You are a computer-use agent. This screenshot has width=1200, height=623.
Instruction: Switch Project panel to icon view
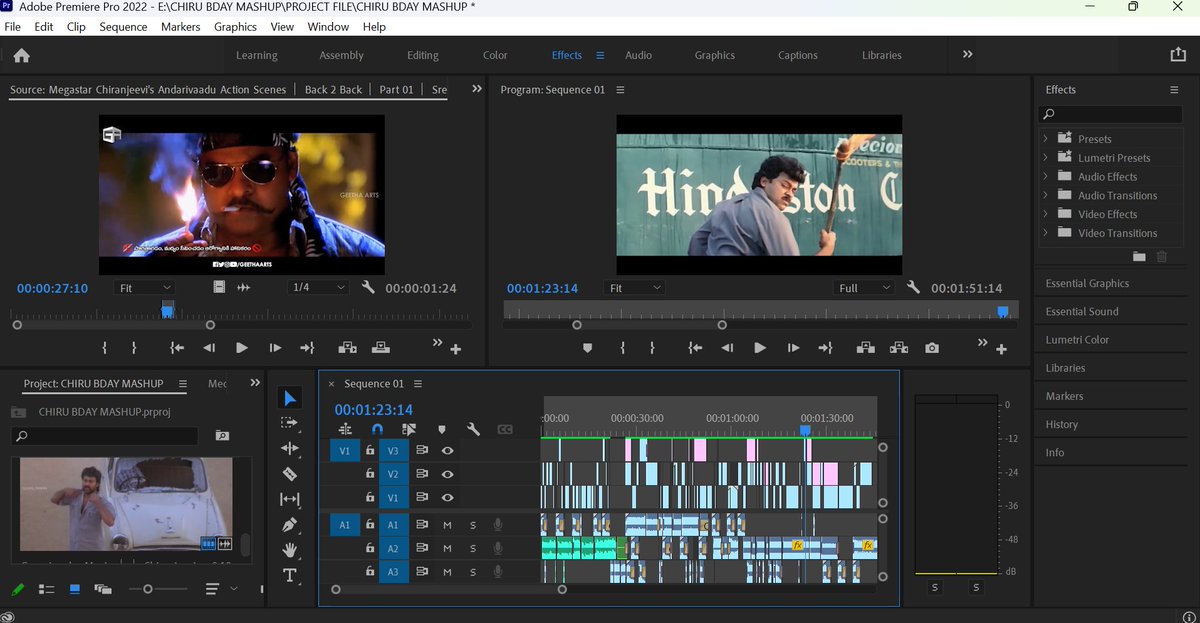tap(74, 589)
